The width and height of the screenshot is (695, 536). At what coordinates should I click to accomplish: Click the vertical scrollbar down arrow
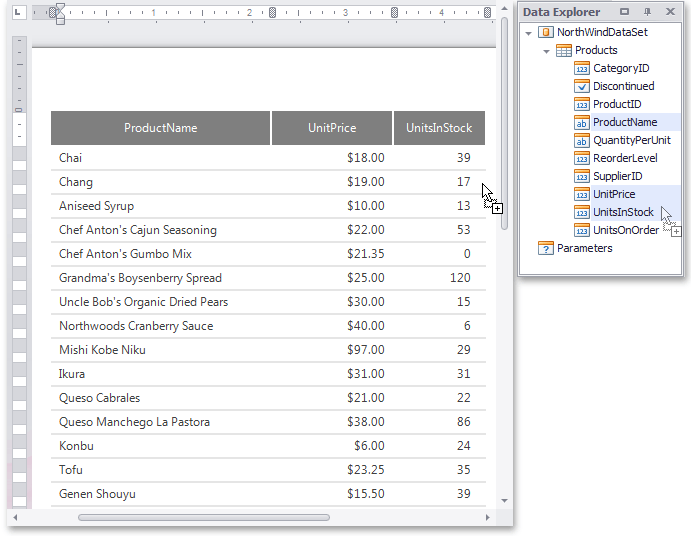pyautogui.click(x=504, y=501)
